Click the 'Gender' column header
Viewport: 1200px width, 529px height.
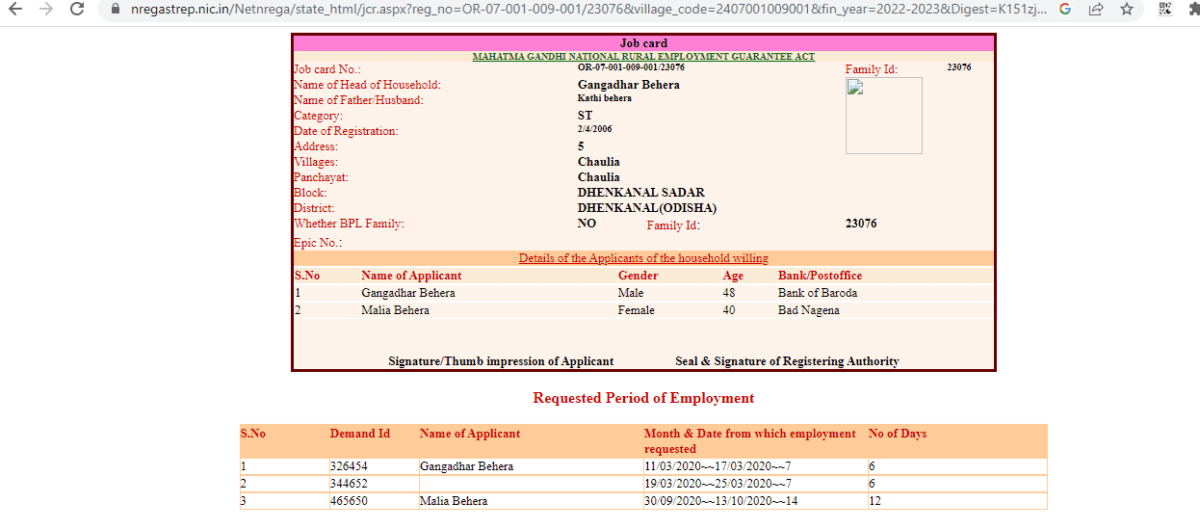tap(638, 276)
